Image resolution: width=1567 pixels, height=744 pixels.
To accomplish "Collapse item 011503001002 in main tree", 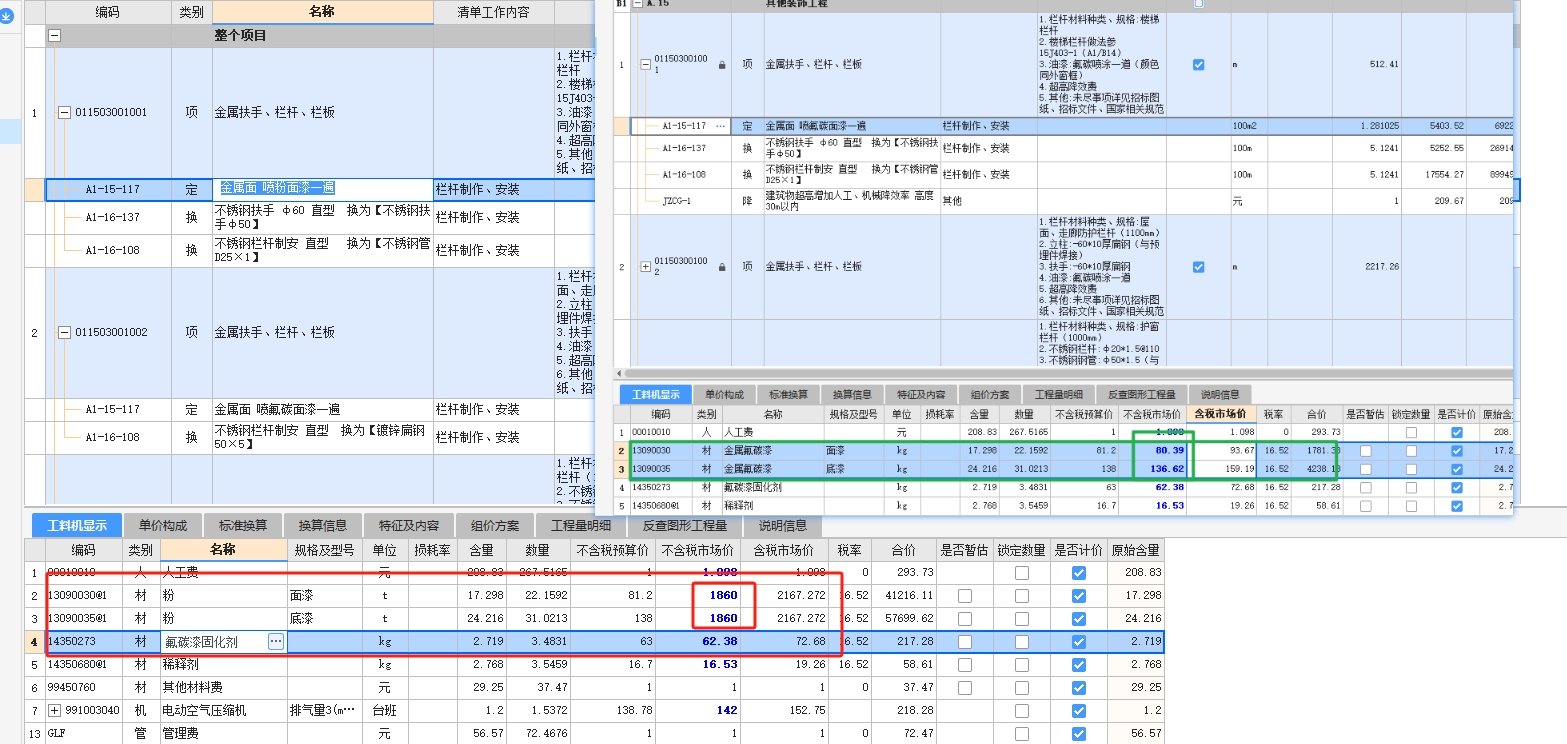I will pos(64,333).
